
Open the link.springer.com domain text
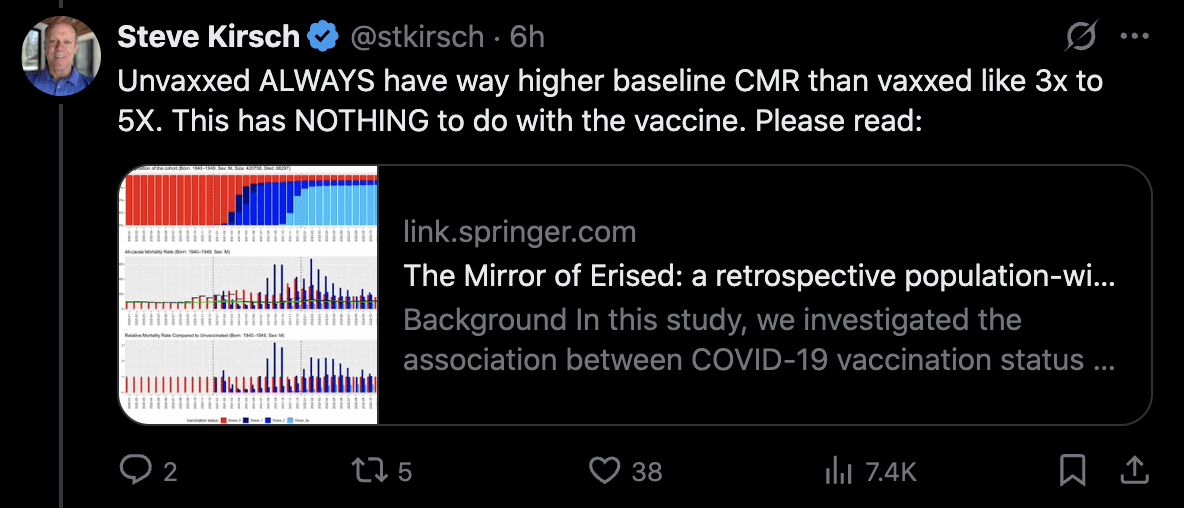[x=519, y=233]
